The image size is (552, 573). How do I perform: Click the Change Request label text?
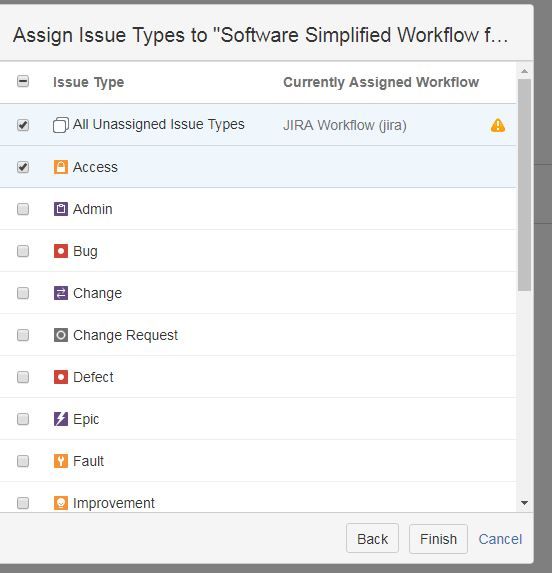[125, 335]
